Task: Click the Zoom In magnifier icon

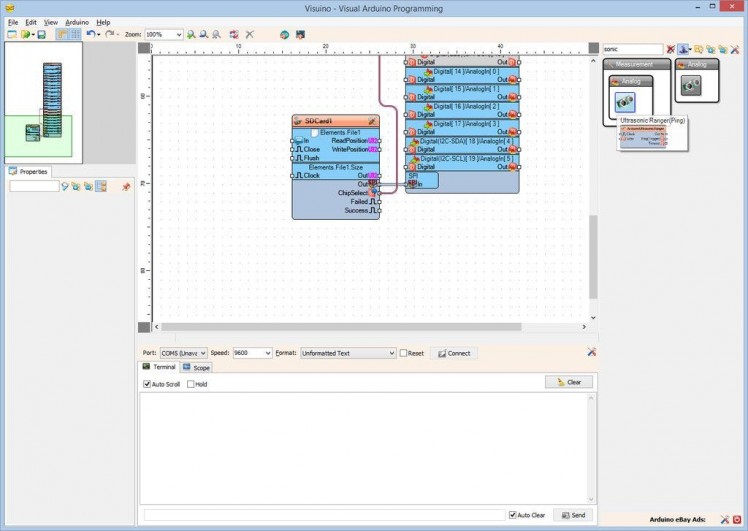Action: 191,34
